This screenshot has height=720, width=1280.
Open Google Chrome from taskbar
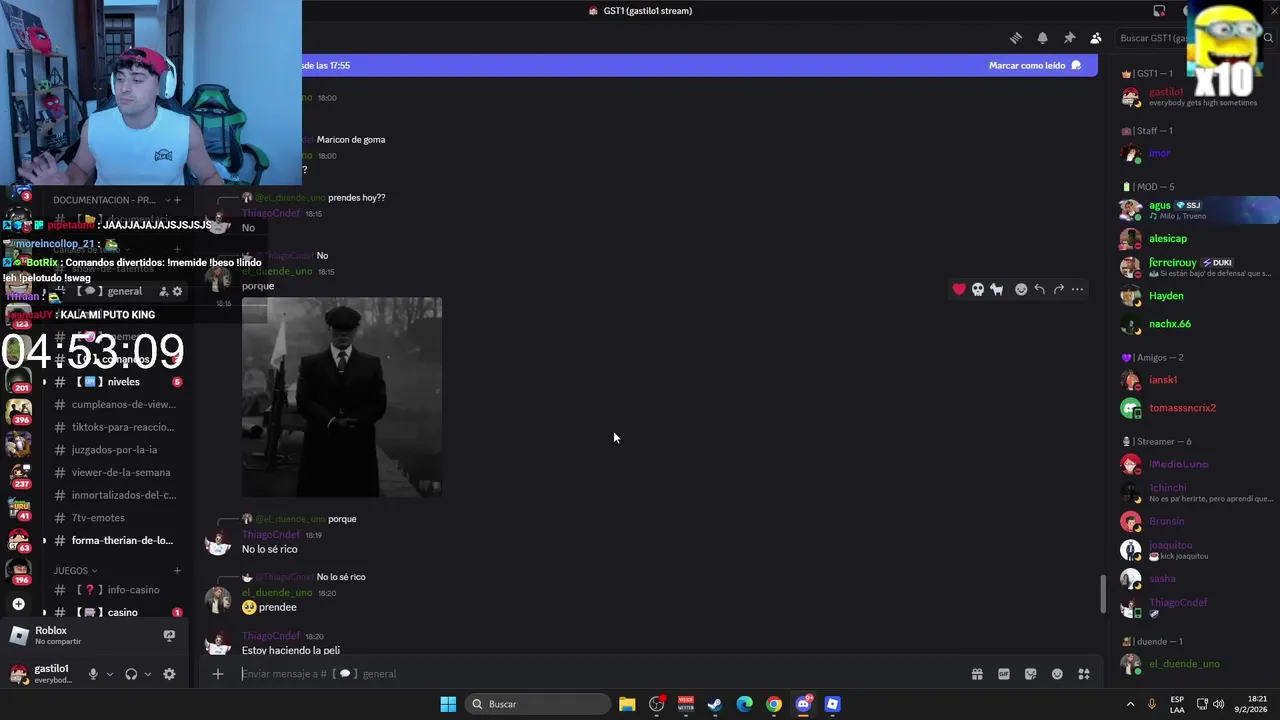[774, 704]
